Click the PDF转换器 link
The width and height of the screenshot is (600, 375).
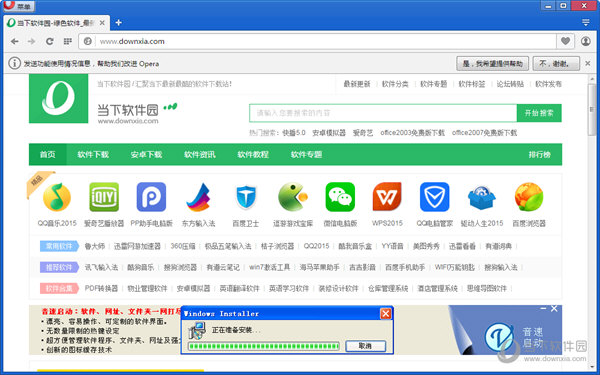pos(101,288)
